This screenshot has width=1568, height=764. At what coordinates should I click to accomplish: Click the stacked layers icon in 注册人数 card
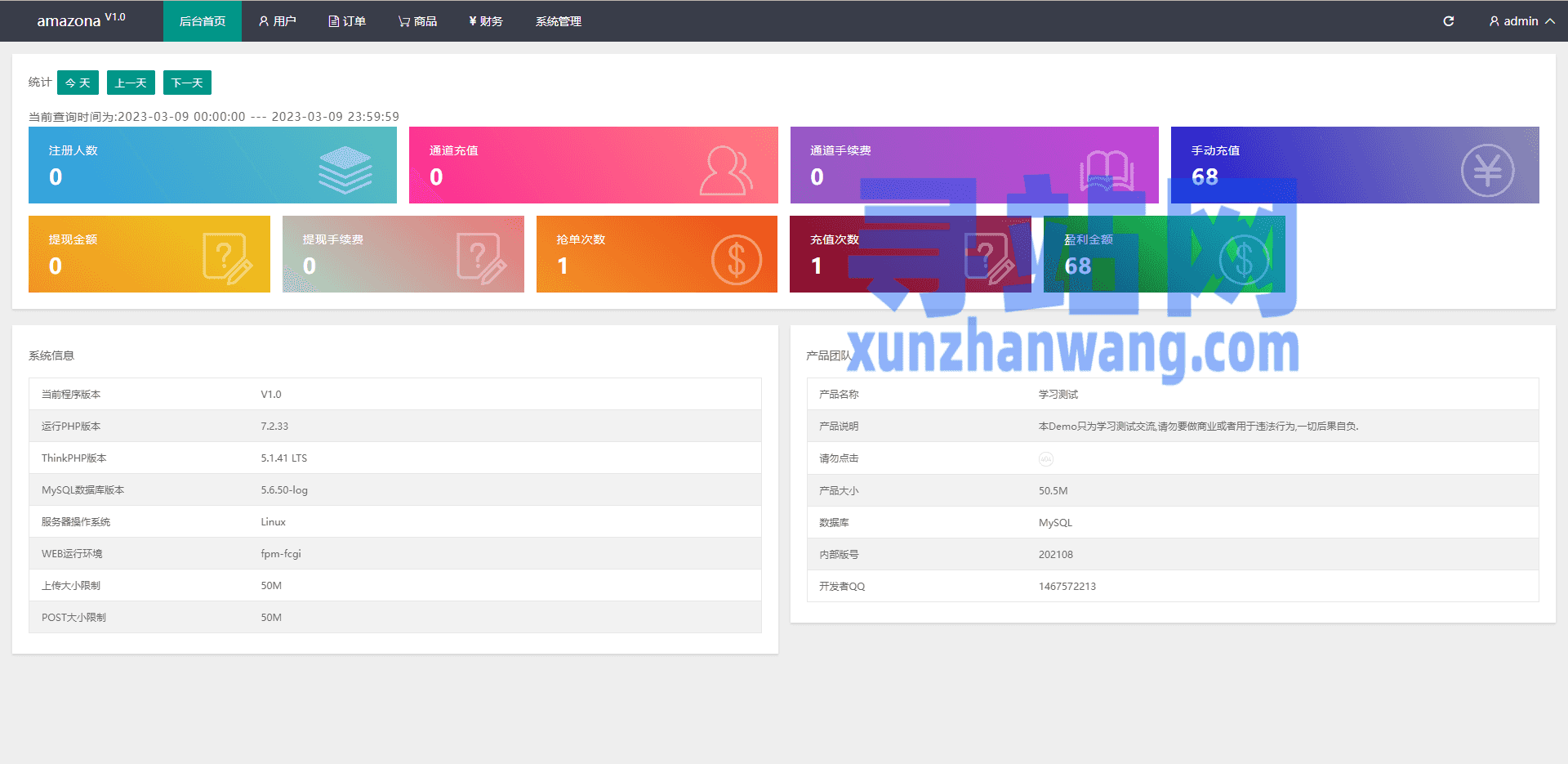coord(345,170)
